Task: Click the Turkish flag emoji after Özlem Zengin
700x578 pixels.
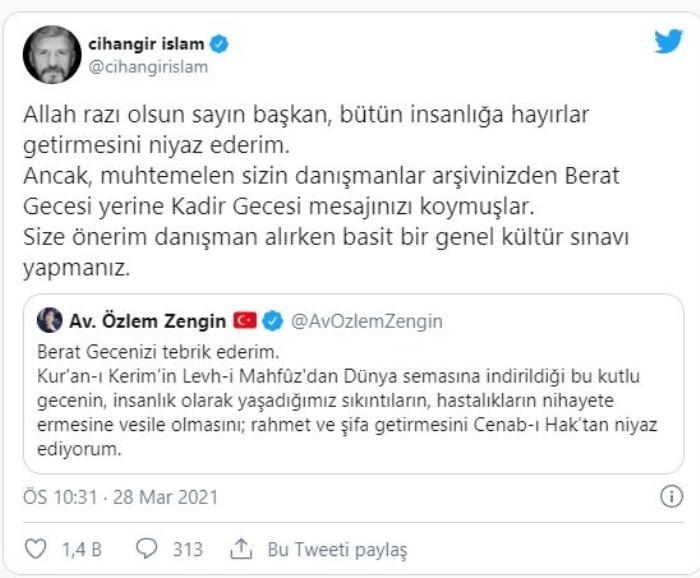Action: 245,321
